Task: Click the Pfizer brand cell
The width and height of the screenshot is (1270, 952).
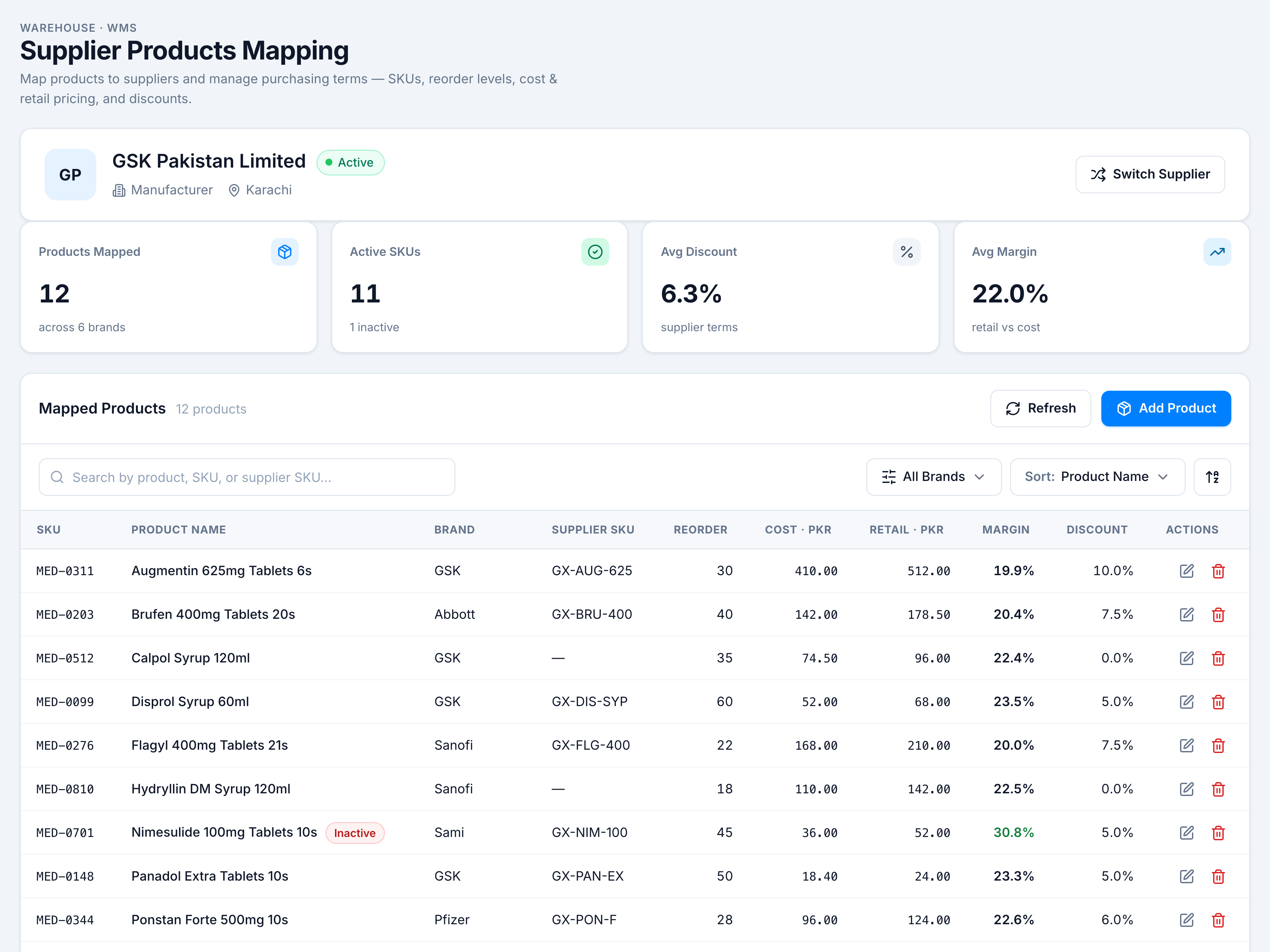Action: tap(452, 920)
